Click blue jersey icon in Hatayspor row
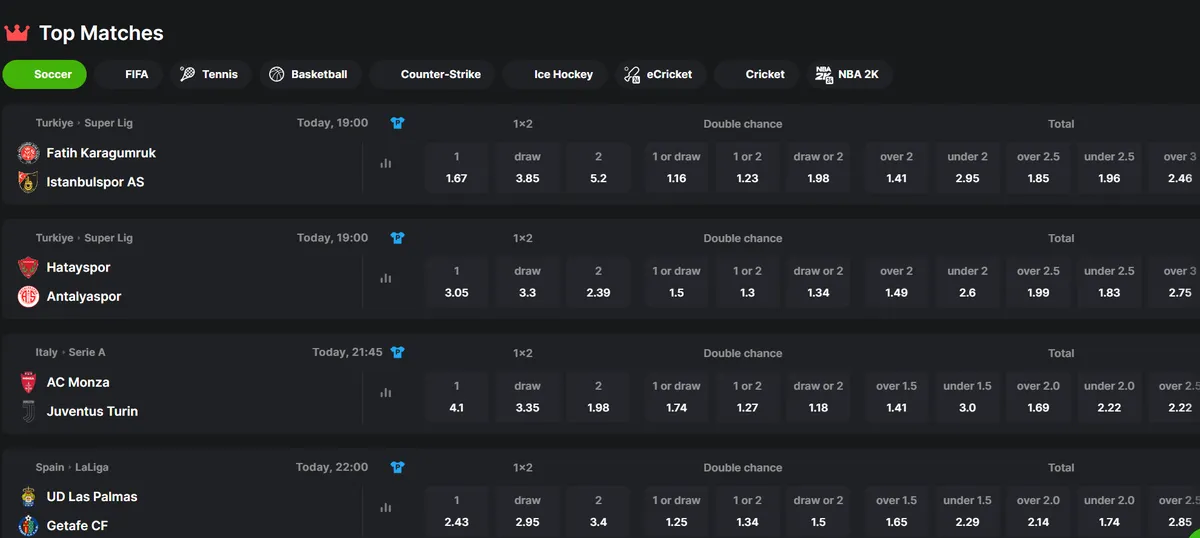The image size is (1200, 538). coord(397,238)
